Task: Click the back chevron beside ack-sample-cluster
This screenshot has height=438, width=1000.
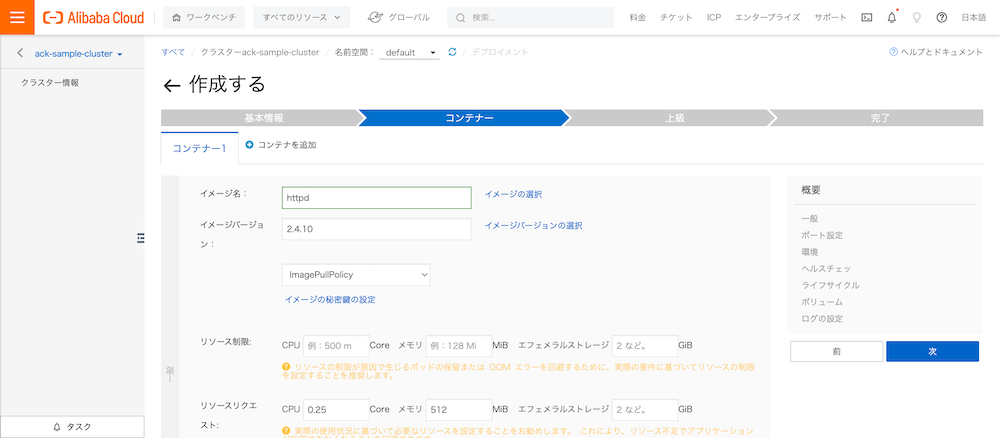Action: 20,53
